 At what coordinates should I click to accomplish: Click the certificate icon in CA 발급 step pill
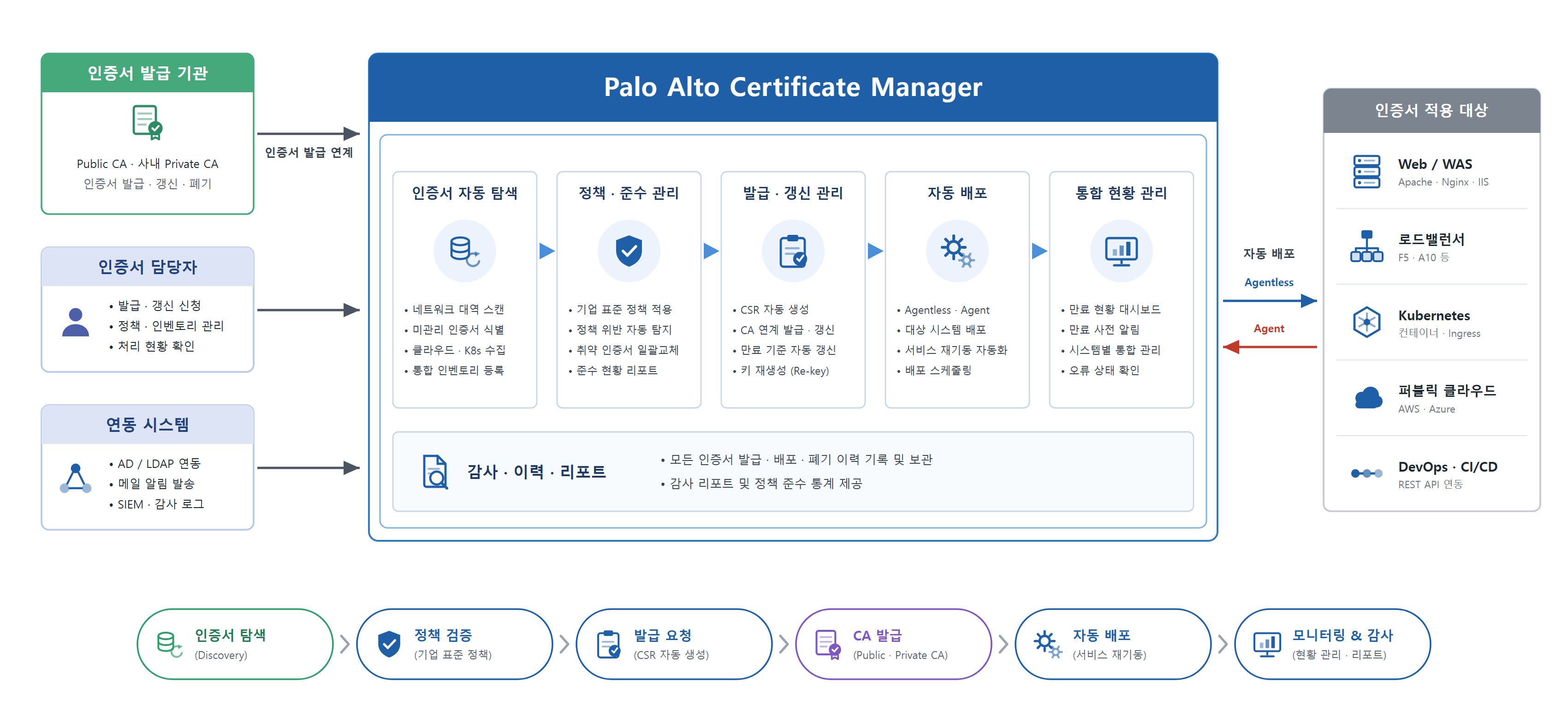[828, 645]
